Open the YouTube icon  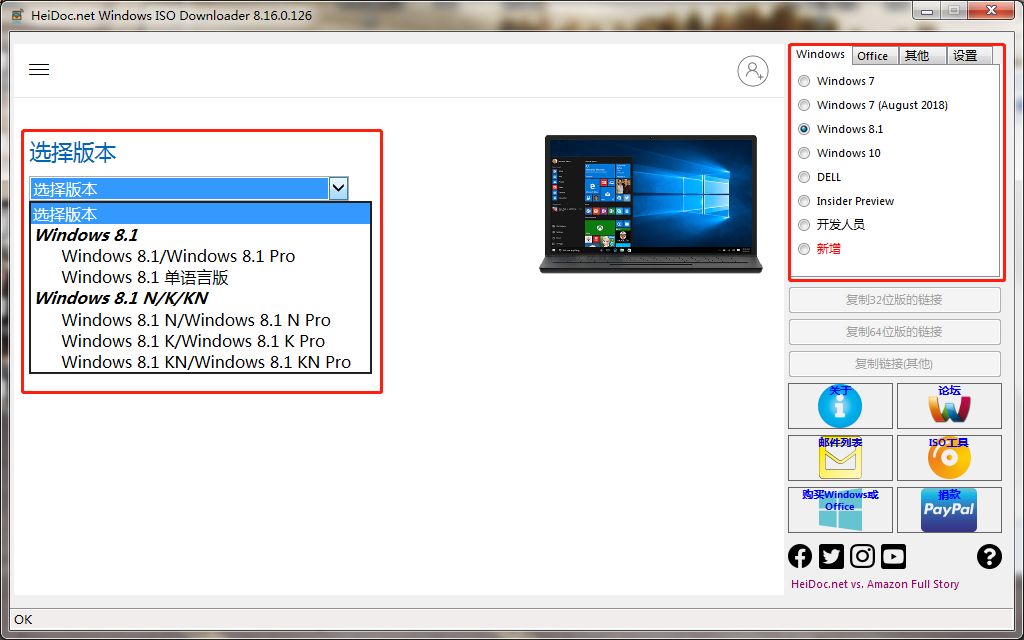pos(893,556)
